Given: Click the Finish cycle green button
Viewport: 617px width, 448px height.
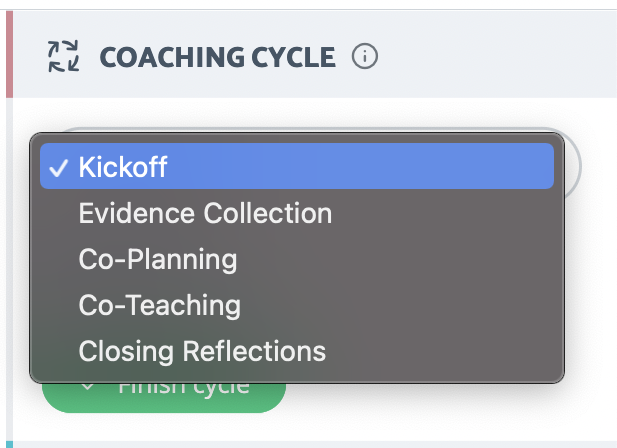Looking at the screenshot, I should (164, 397).
